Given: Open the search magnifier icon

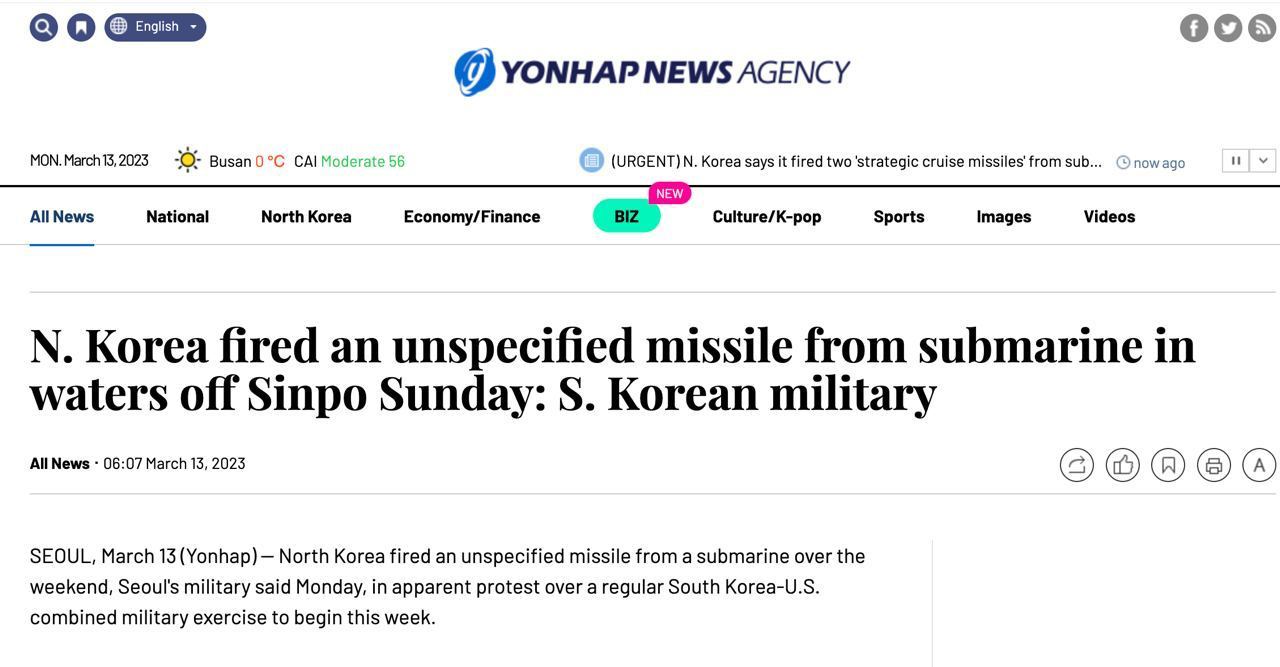Looking at the screenshot, I should (x=44, y=27).
